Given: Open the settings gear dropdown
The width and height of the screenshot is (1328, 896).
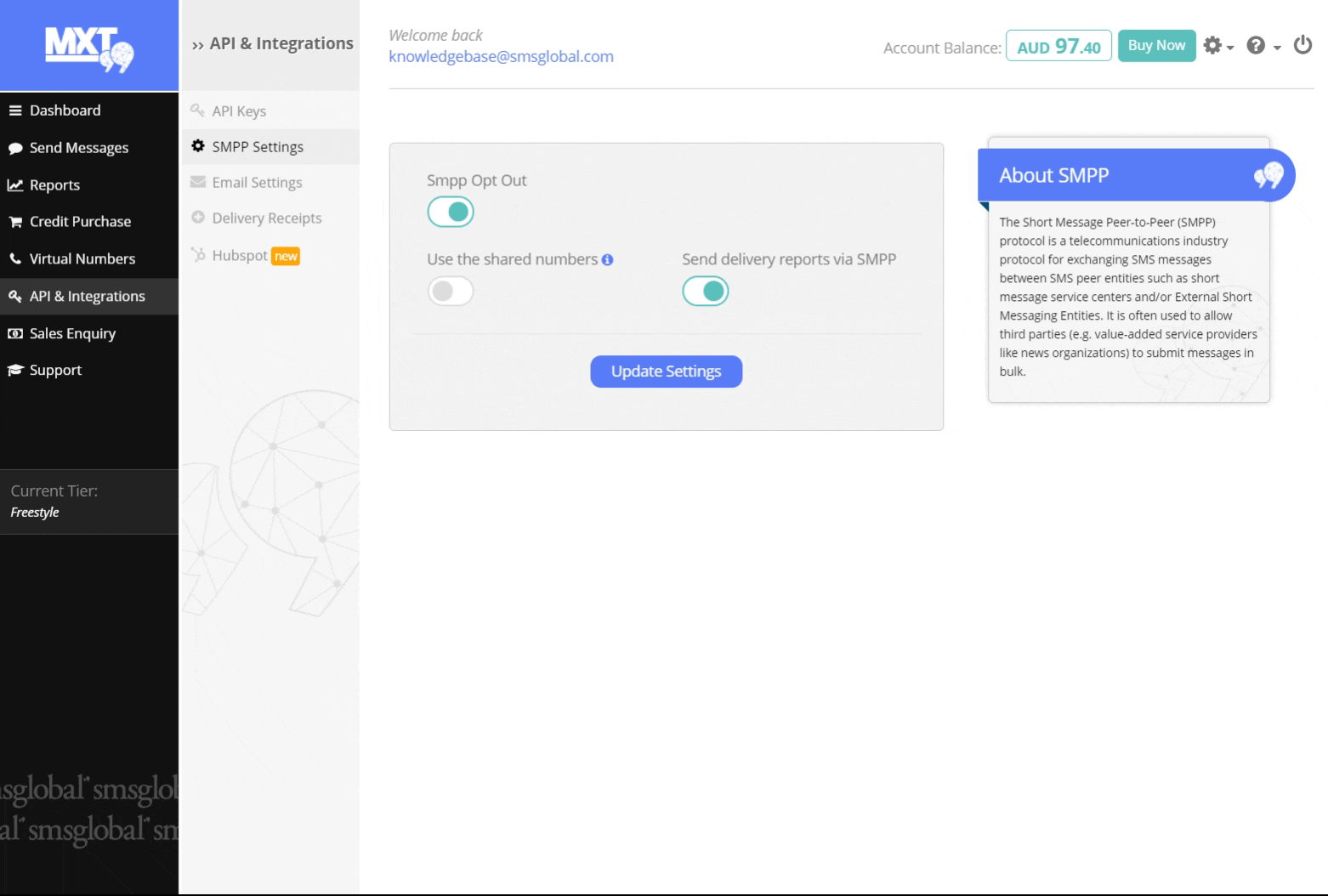Looking at the screenshot, I should click(1217, 46).
